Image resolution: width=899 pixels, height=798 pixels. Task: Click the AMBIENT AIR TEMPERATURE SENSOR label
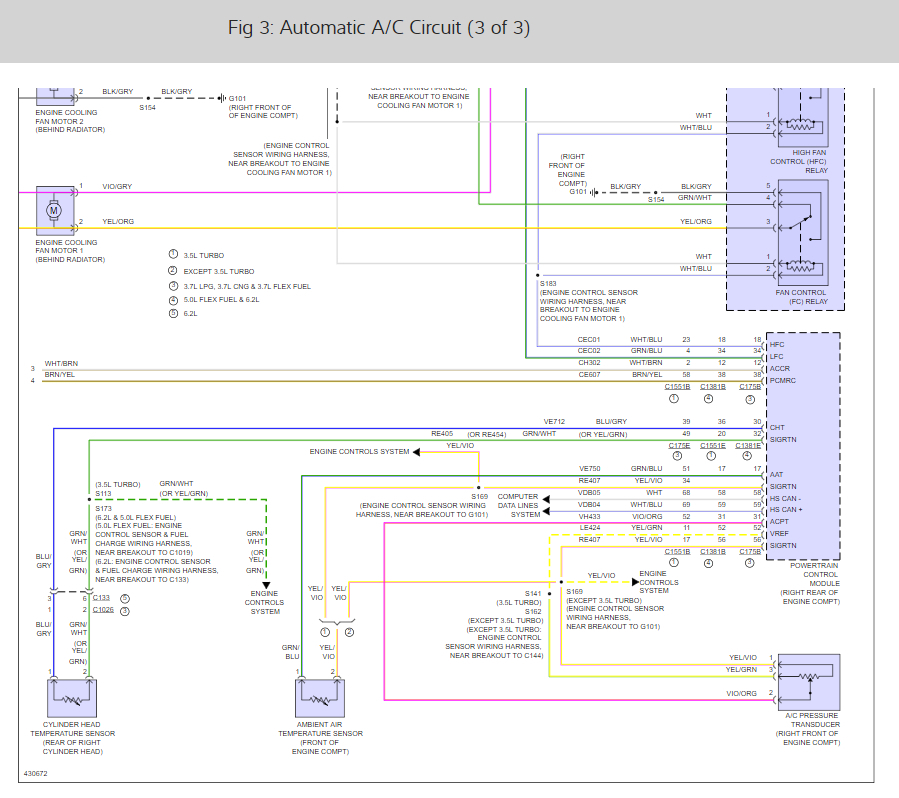click(x=320, y=729)
